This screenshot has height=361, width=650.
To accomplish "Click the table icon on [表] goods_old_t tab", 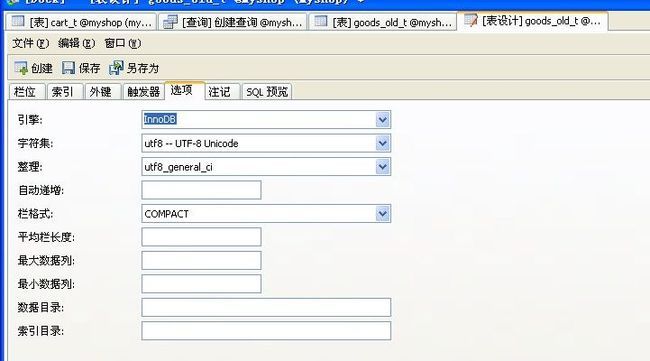I will click(321, 22).
